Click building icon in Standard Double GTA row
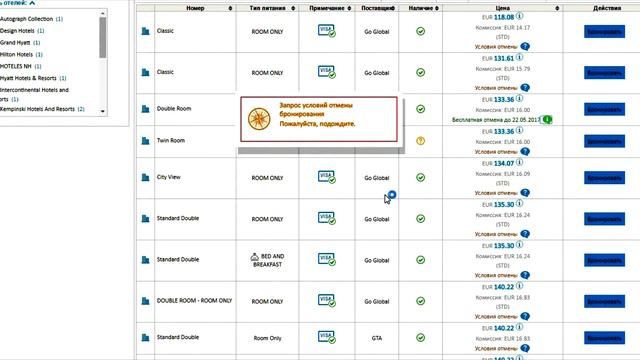Image resolution: width=640 pixels, height=360 pixels. coord(145,338)
